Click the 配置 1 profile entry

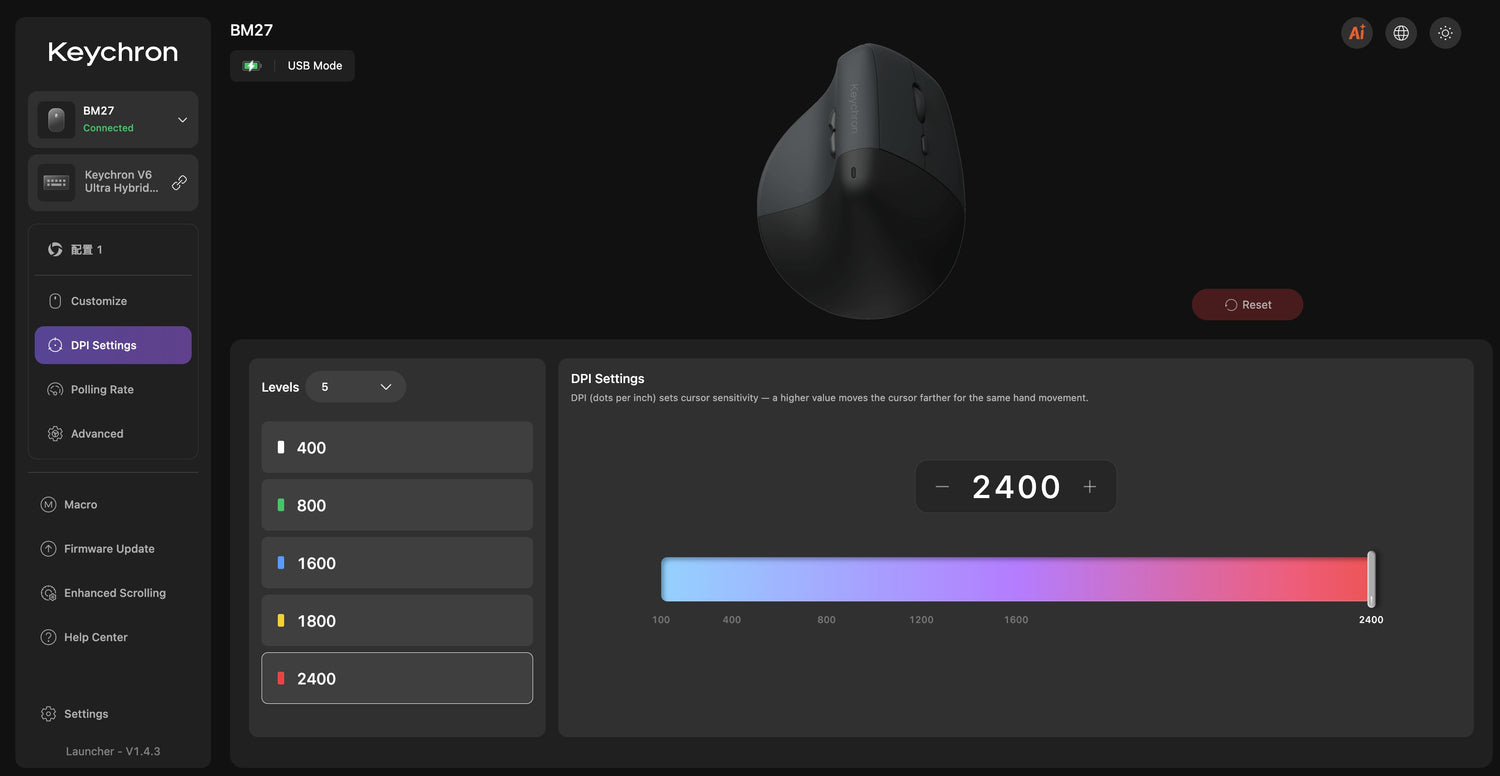pos(113,249)
